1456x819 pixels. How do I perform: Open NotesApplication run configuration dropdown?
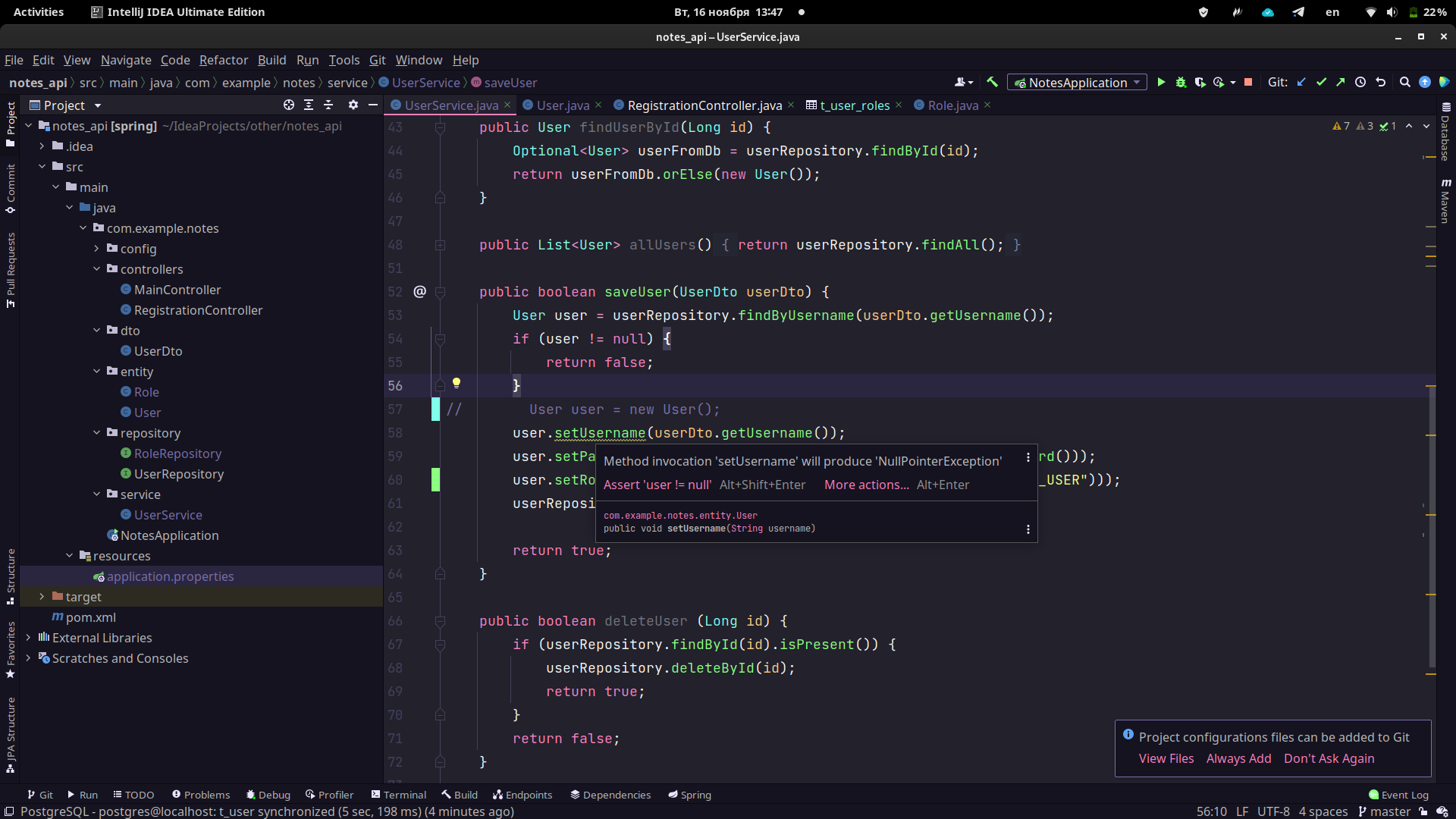1076,82
